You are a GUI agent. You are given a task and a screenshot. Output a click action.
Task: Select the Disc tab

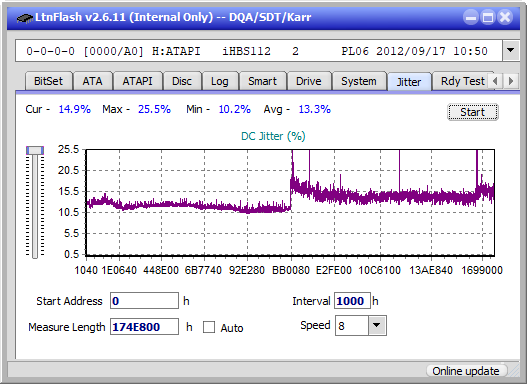pyautogui.click(x=182, y=81)
